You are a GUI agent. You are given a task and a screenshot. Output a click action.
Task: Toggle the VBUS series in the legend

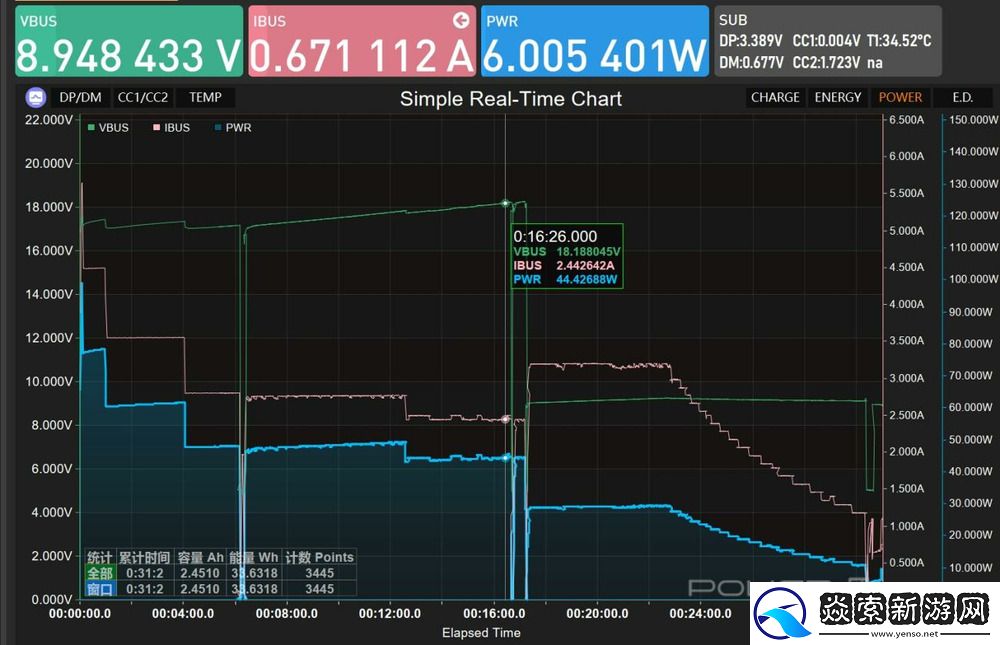click(x=108, y=128)
